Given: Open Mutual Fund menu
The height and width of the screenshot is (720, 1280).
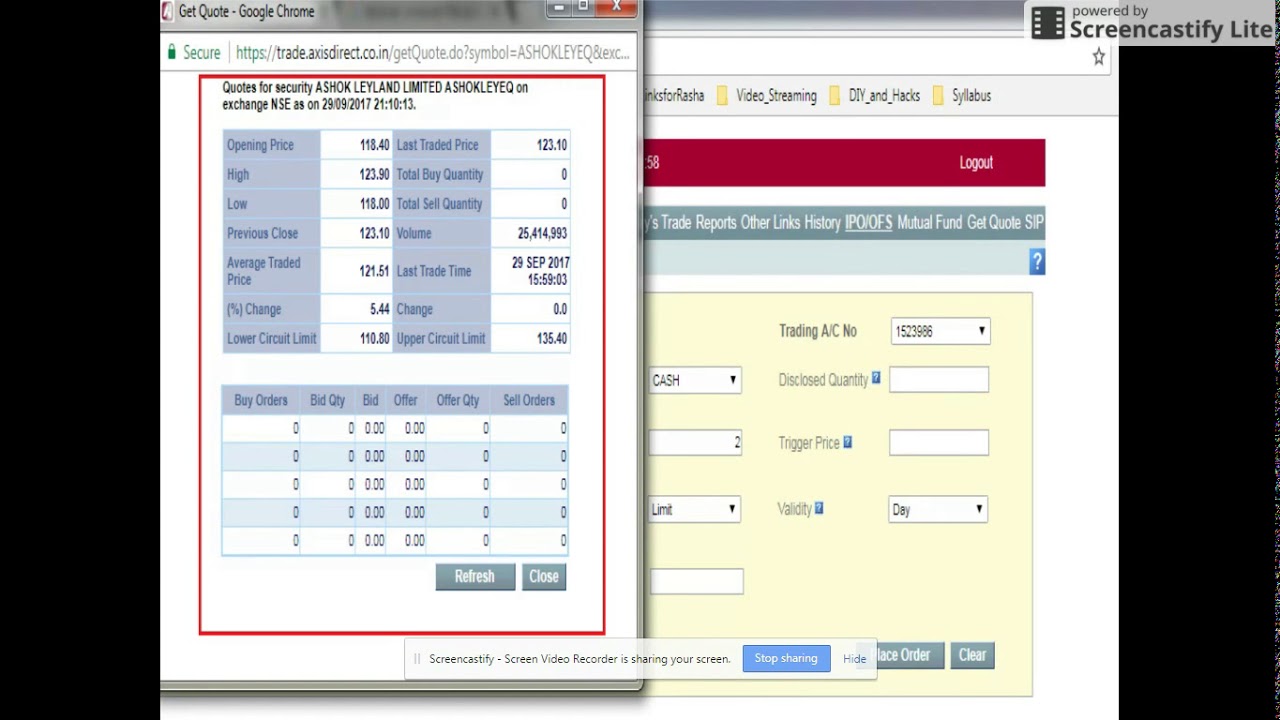Looking at the screenshot, I should [x=929, y=223].
